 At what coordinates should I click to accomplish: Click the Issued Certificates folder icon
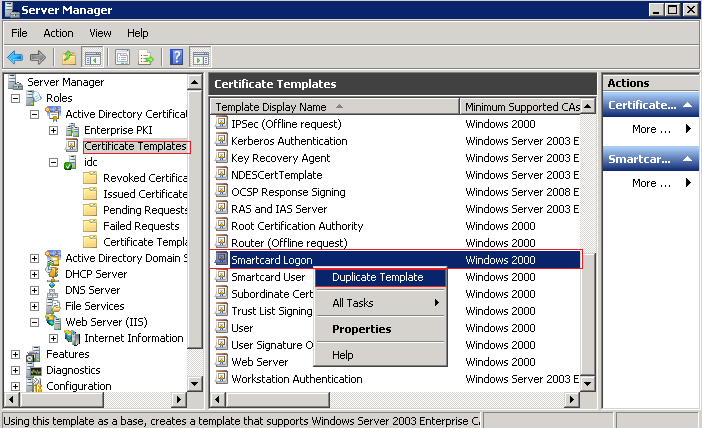click(x=90, y=194)
